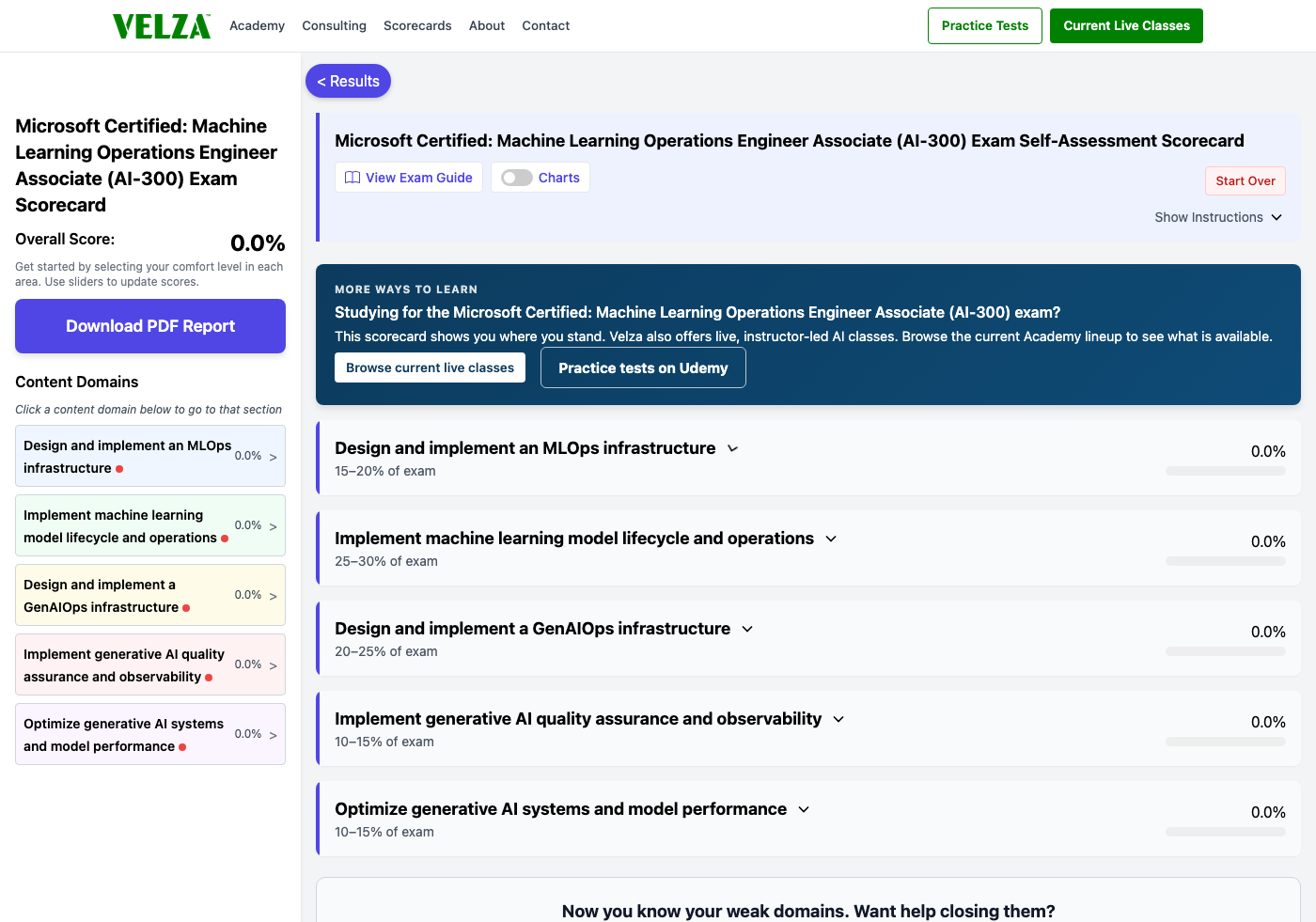Open the View Exam Guide link
This screenshot has width=1316, height=922.
(x=409, y=178)
